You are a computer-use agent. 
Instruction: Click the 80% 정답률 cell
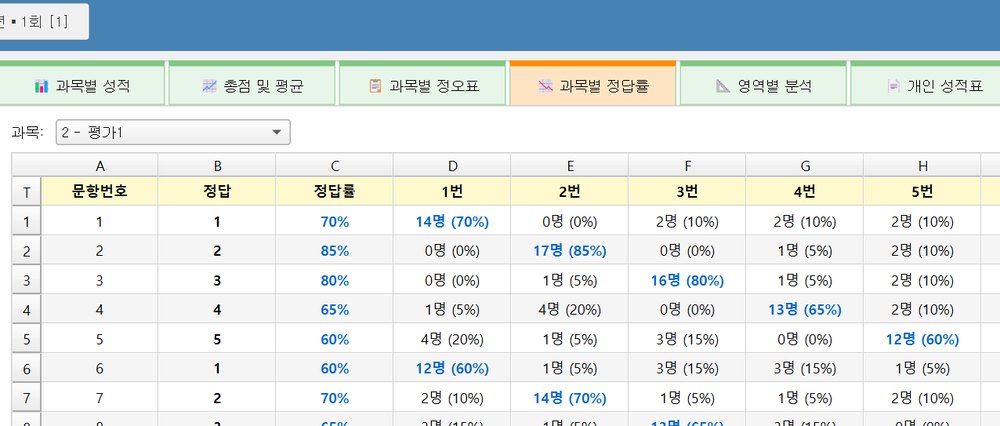[335, 281]
